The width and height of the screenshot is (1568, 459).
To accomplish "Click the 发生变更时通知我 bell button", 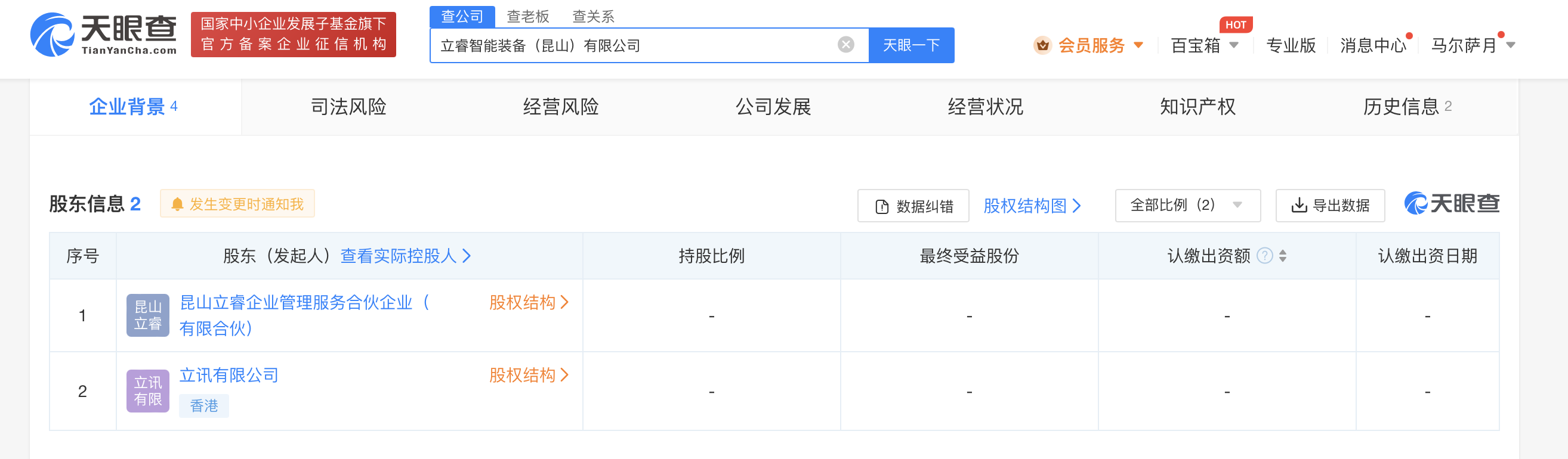I will tap(237, 204).
